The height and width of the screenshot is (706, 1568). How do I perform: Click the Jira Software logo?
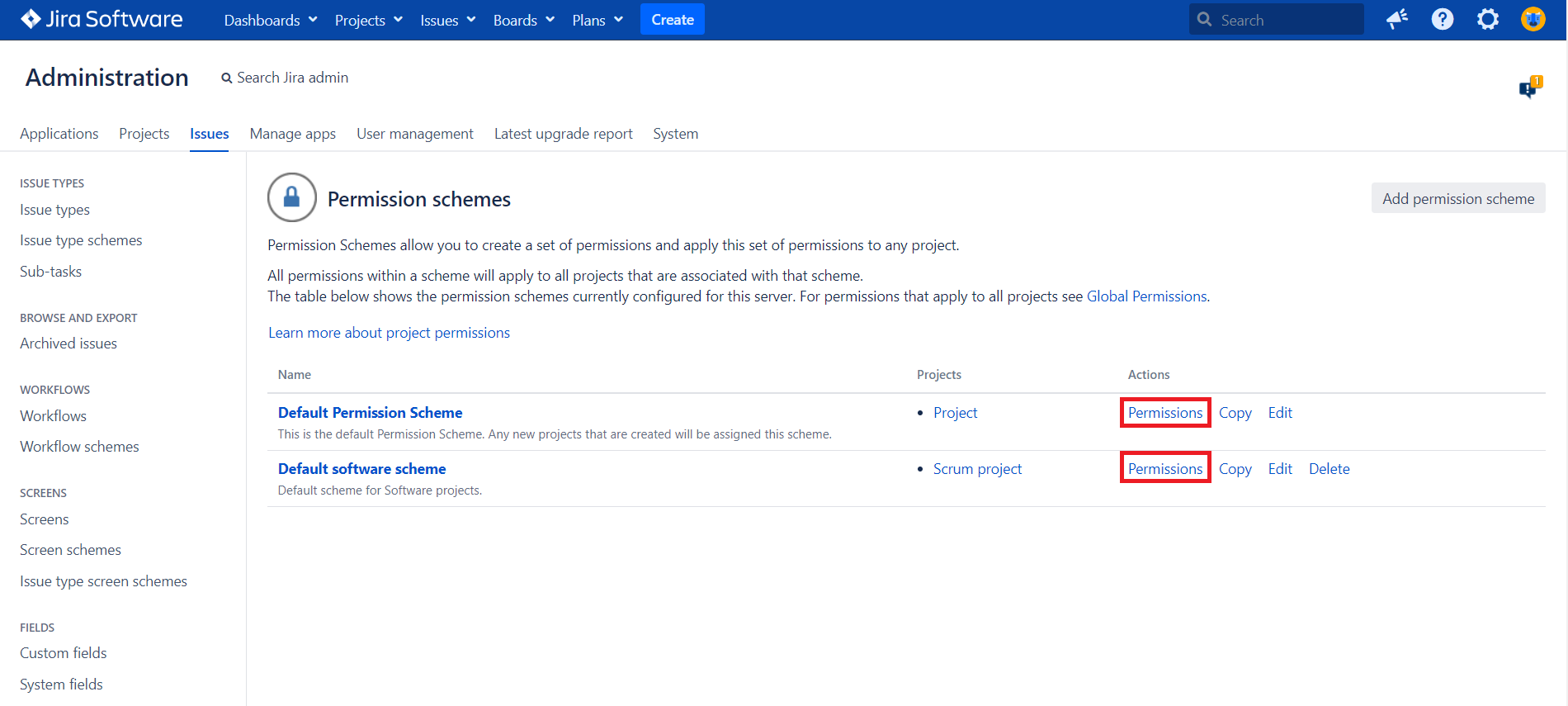pyautogui.click(x=102, y=19)
